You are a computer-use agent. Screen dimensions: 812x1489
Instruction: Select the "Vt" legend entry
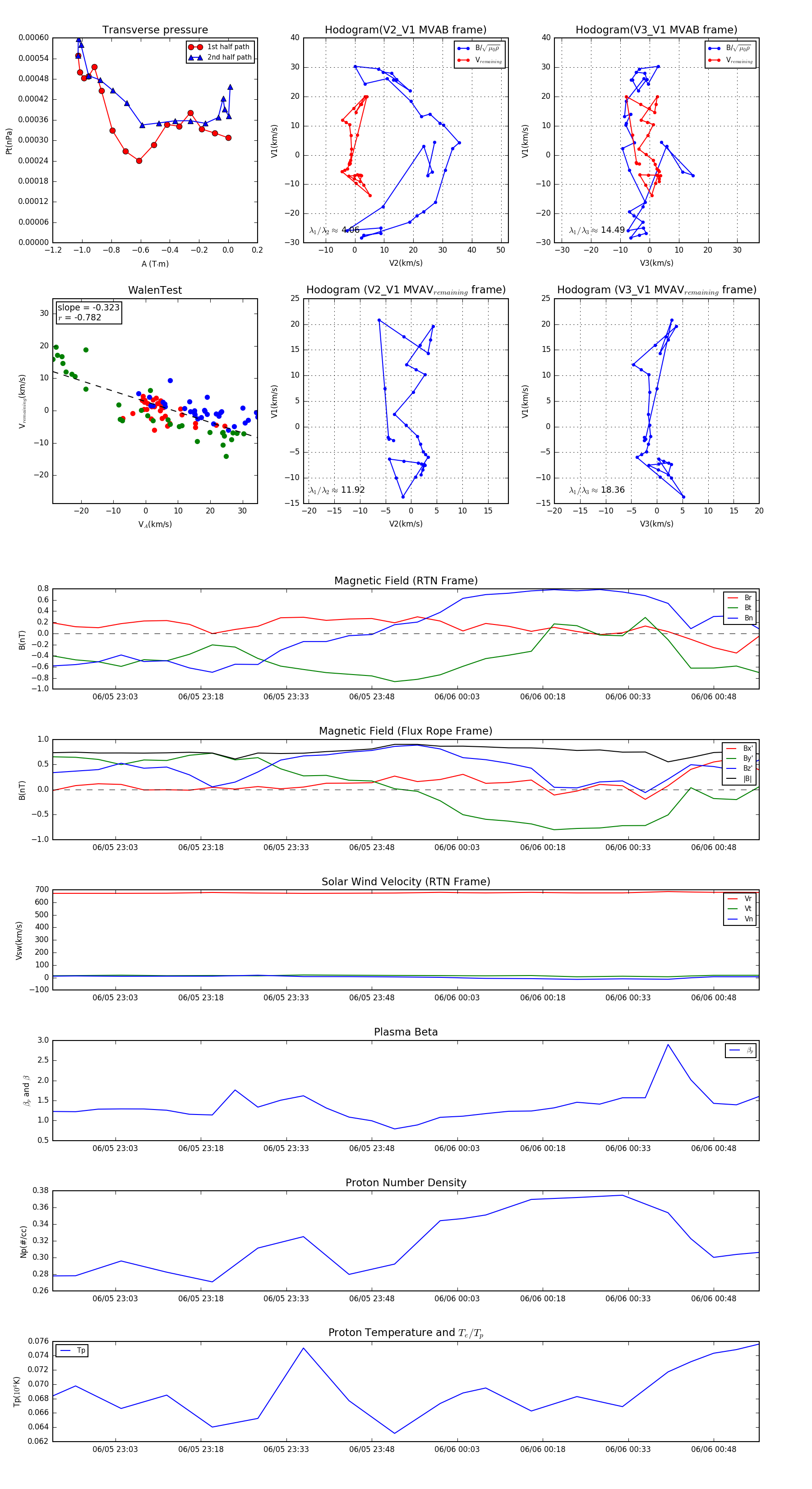coord(740,909)
